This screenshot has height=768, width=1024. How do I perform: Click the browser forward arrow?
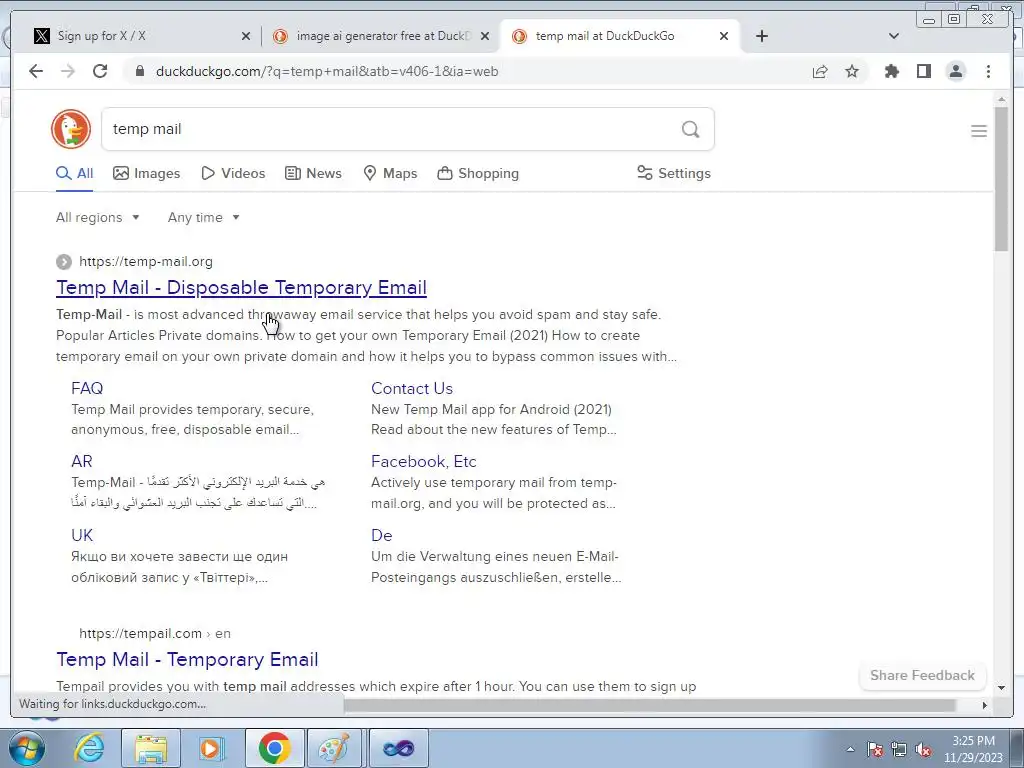coord(68,71)
